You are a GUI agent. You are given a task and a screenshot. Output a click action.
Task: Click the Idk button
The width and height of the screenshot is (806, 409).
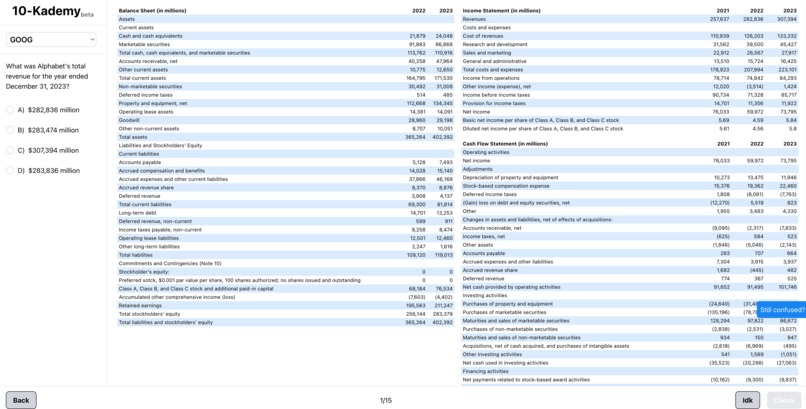point(747,400)
